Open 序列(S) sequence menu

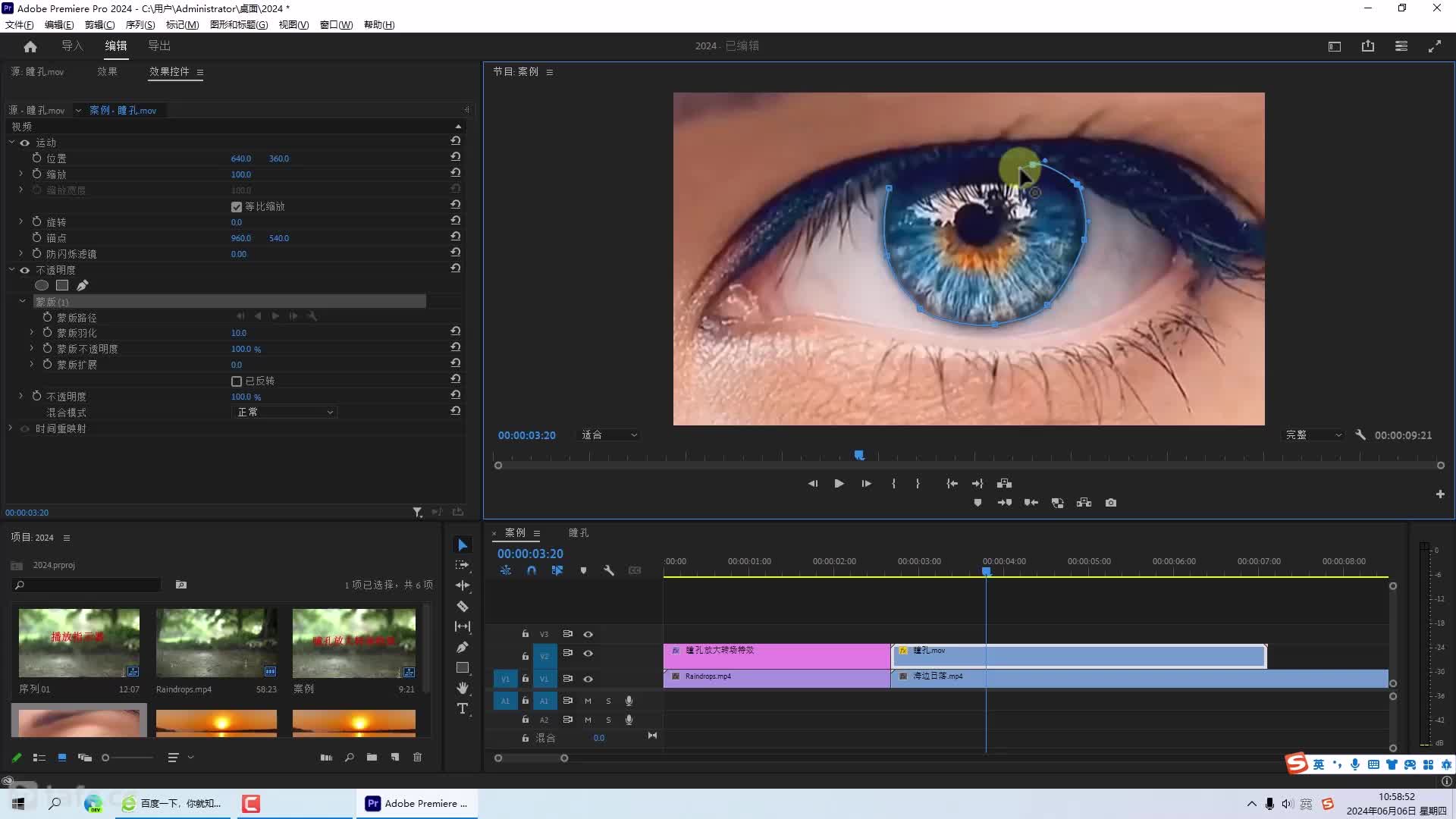coord(140,24)
